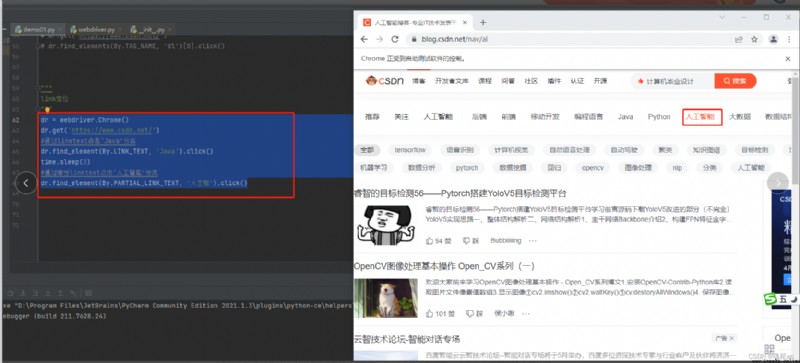Open 博客 in CSDN top navigation

(419, 81)
